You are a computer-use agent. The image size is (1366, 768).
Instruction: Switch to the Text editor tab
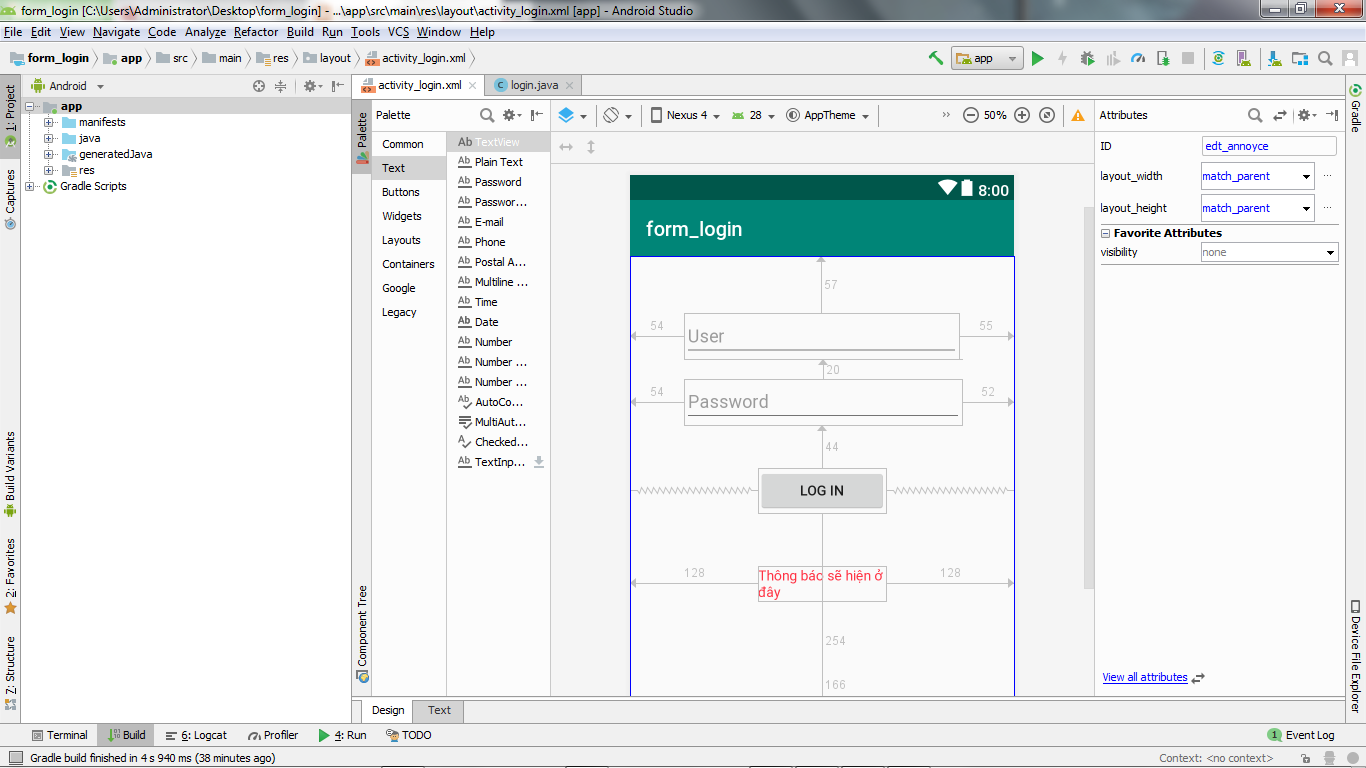coord(439,710)
